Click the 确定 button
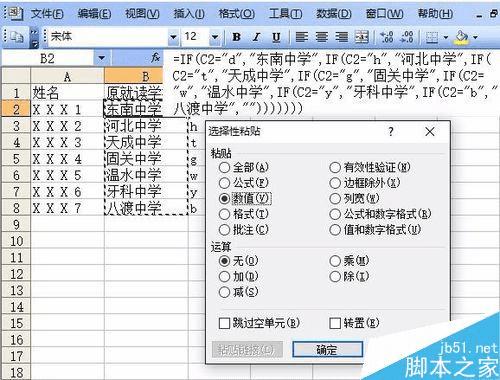Image resolution: width=500 pixels, height=380 pixels. pyautogui.click(x=327, y=350)
